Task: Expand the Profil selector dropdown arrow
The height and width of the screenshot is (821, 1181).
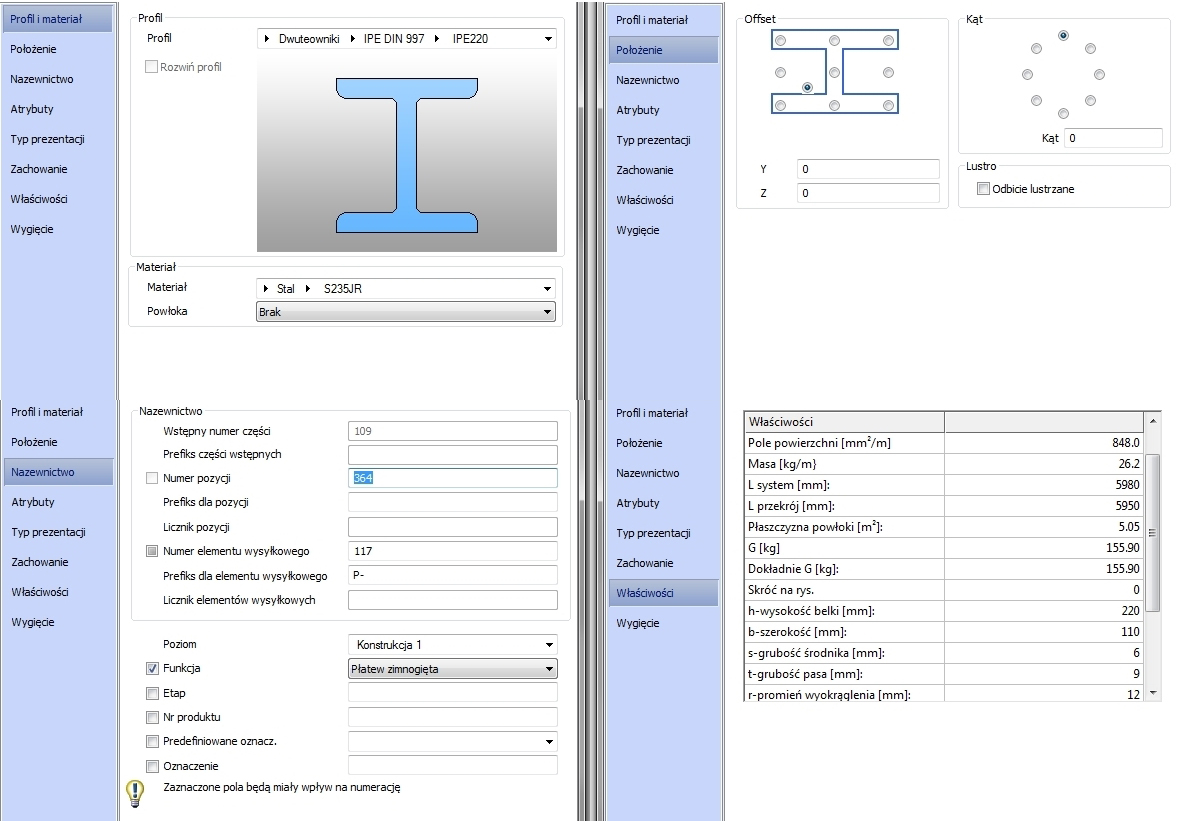Action: pos(547,39)
